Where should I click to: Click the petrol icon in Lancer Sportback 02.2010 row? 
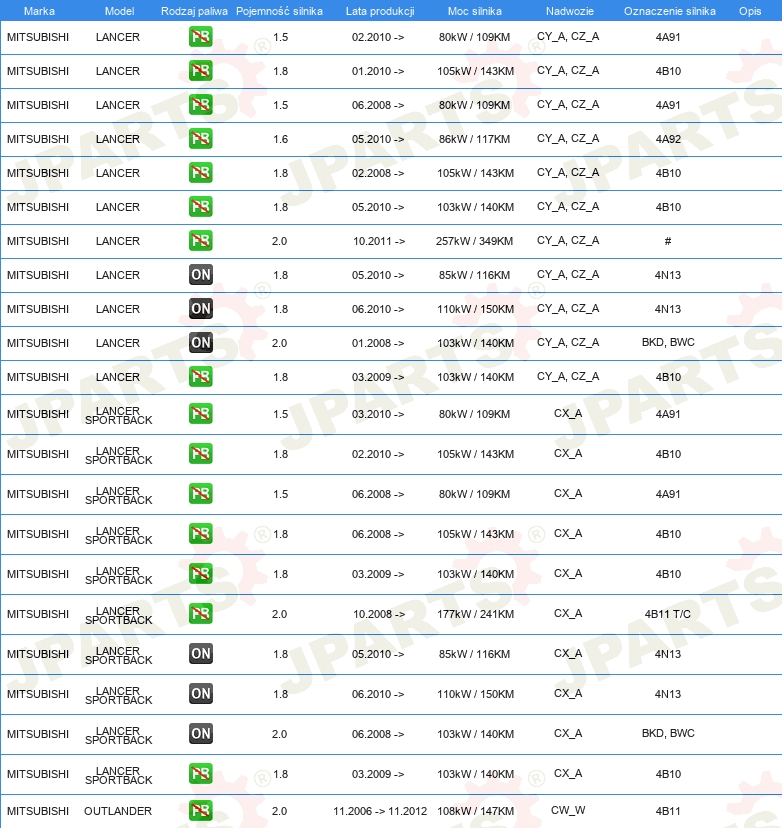pyautogui.click(x=201, y=454)
